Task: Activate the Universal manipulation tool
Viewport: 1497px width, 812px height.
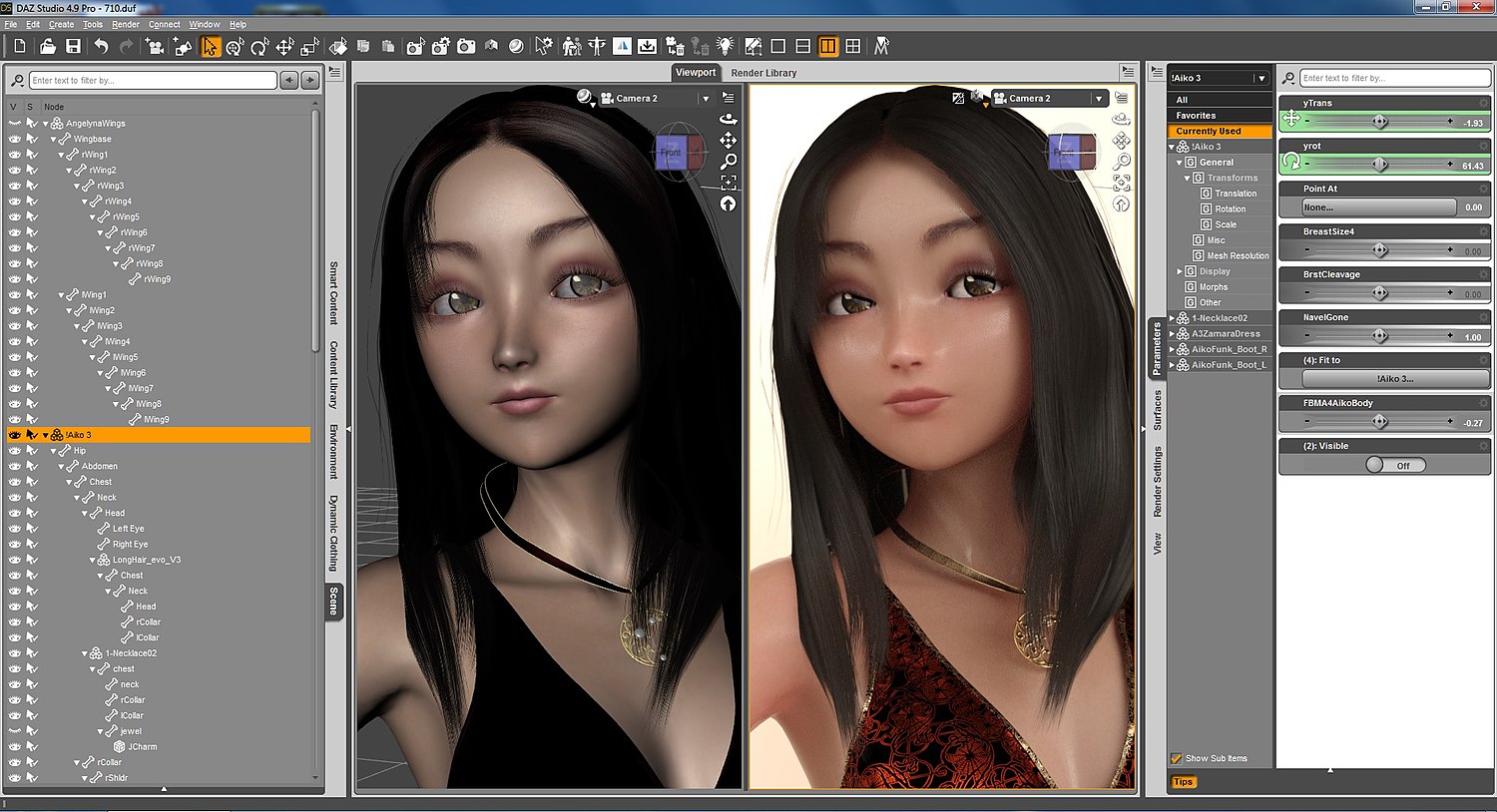Action: pos(236,46)
